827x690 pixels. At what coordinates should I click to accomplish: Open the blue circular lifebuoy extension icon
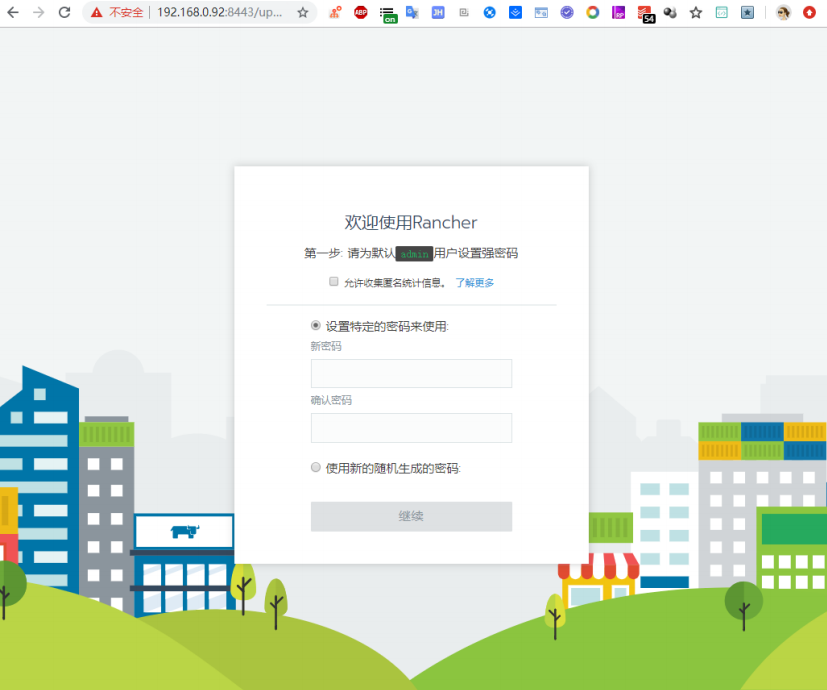click(x=489, y=12)
